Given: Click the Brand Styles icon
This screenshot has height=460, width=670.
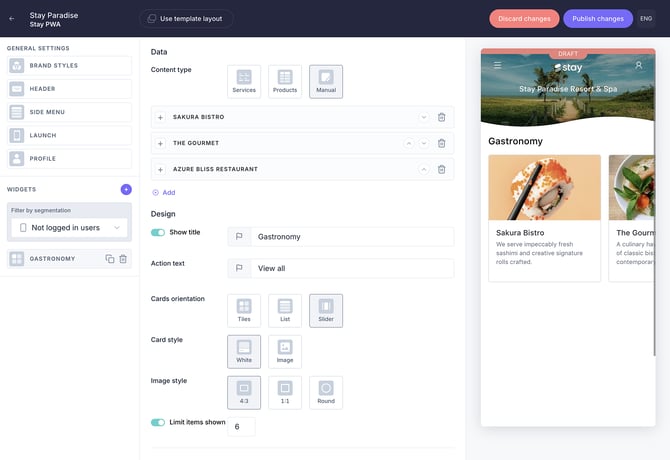Looking at the screenshot, I should tap(17, 65).
